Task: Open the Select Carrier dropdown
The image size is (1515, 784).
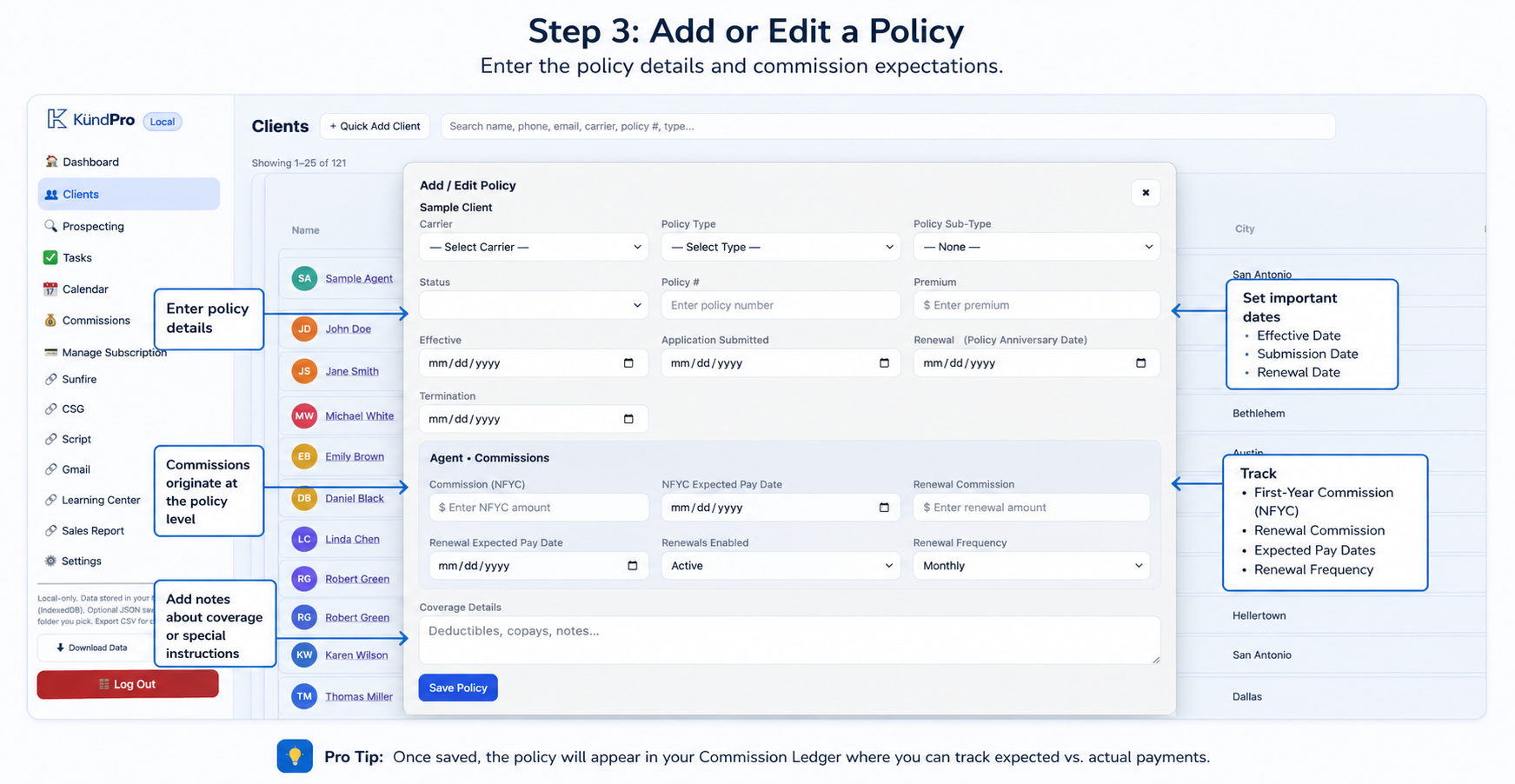Action: point(533,247)
